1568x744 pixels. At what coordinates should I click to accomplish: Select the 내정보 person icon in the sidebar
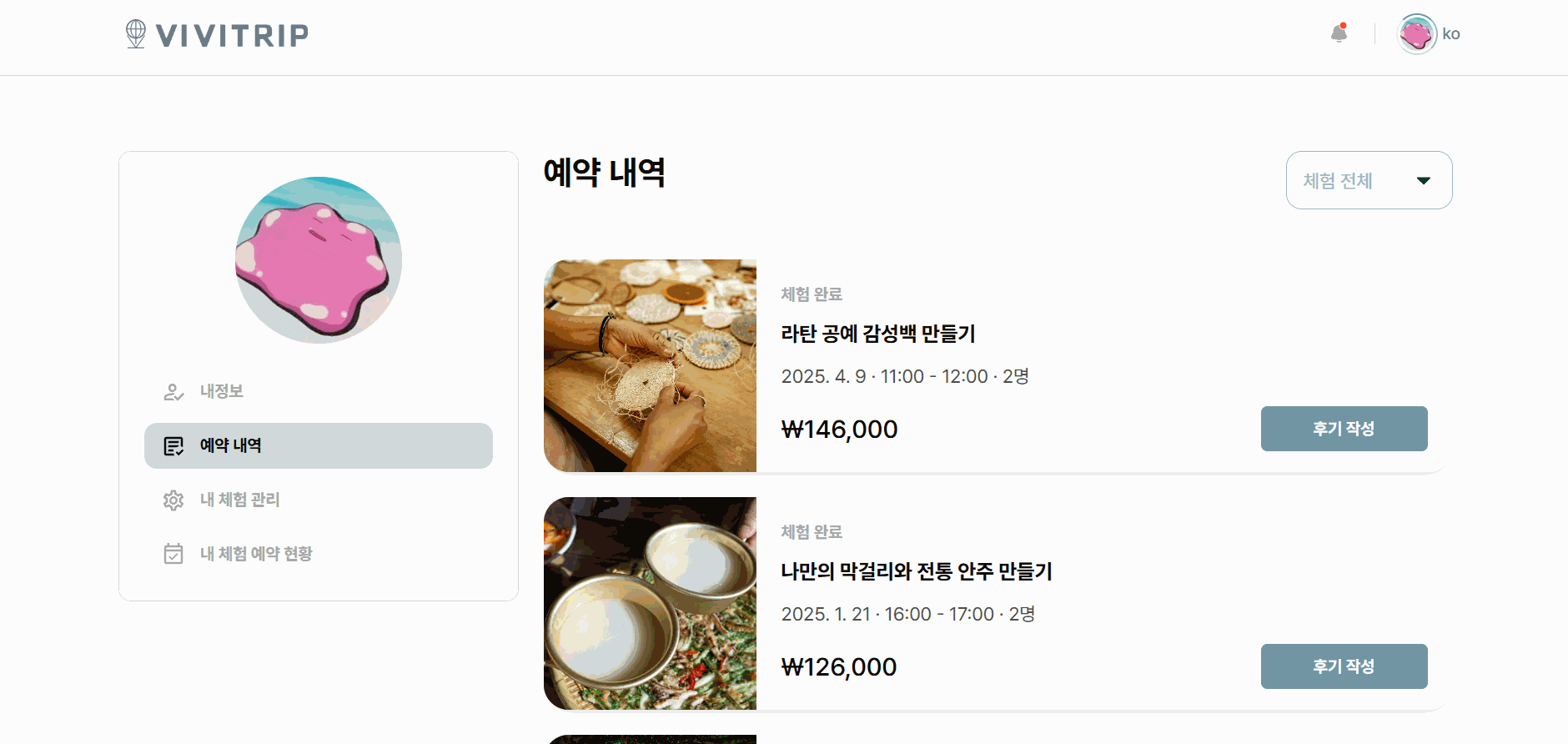173,391
